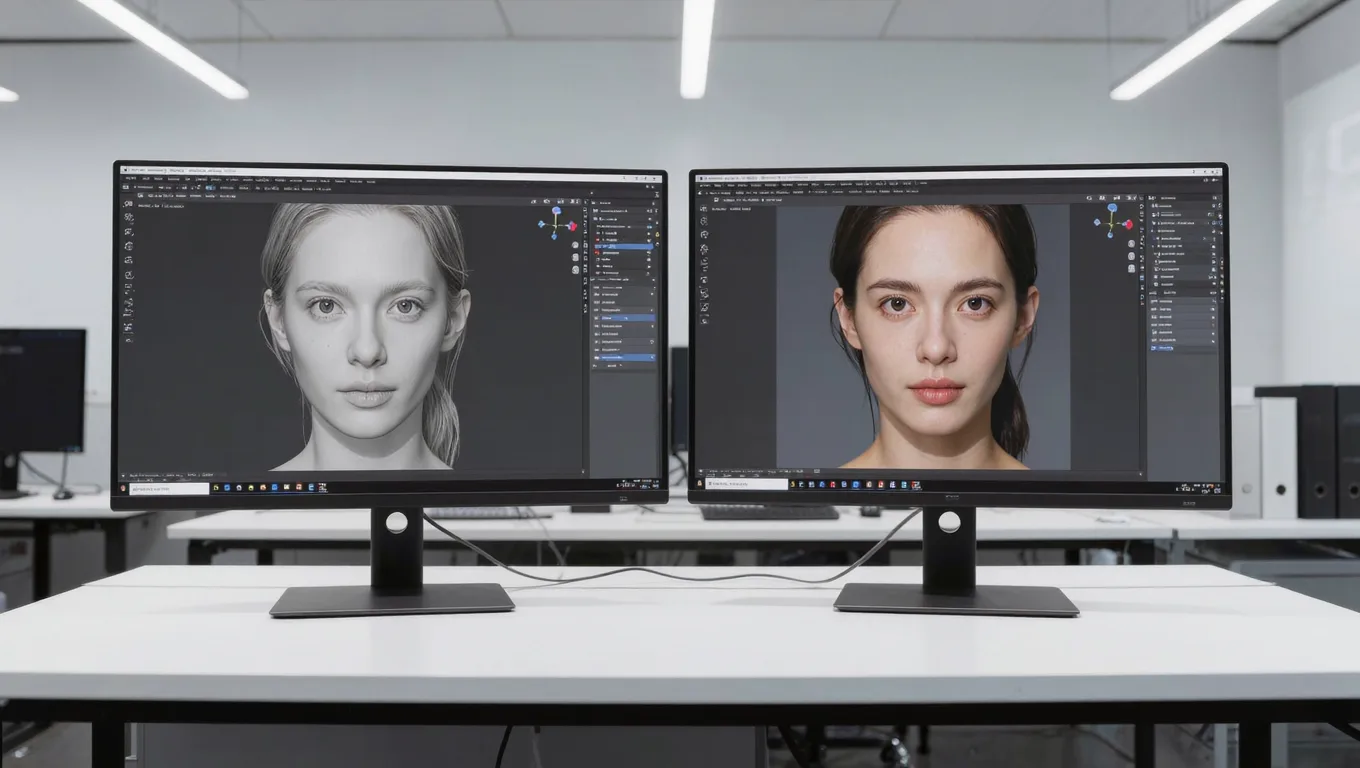Click first round navigation button under left monitor's gizmo
Image resolution: width=1360 pixels, height=768 pixels.
pyautogui.click(x=575, y=245)
